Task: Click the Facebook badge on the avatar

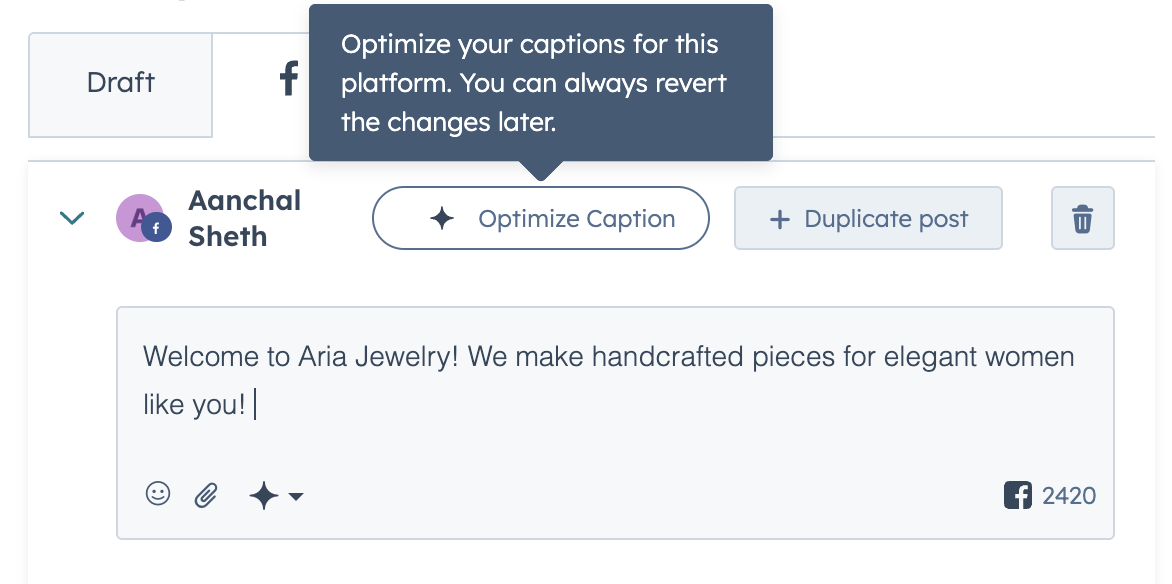Action: [x=157, y=229]
